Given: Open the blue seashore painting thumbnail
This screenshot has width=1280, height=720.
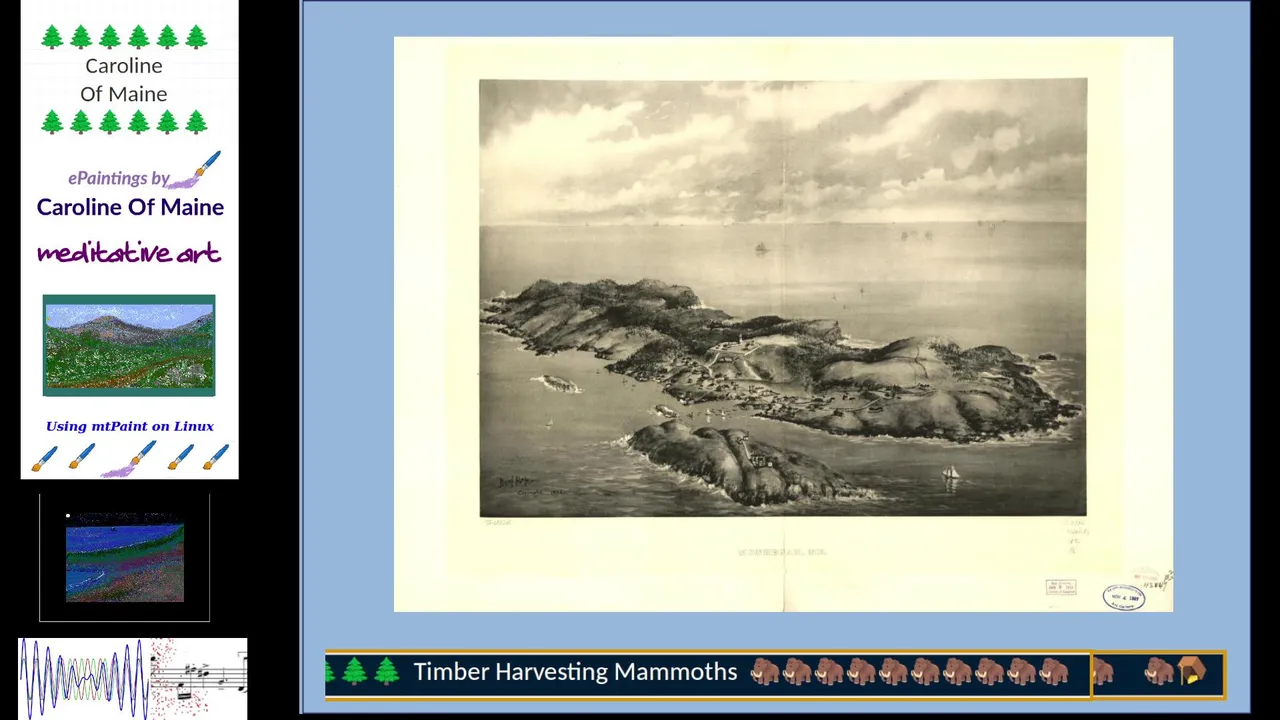Looking at the screenshot, I should (x=125, y=558).
